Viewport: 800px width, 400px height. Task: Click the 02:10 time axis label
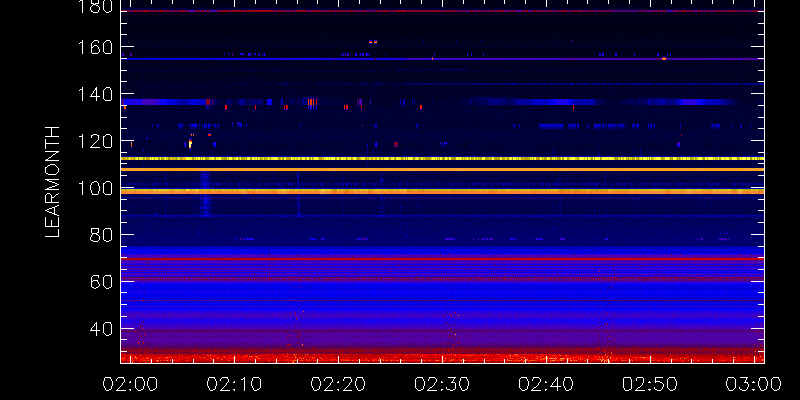234,384
